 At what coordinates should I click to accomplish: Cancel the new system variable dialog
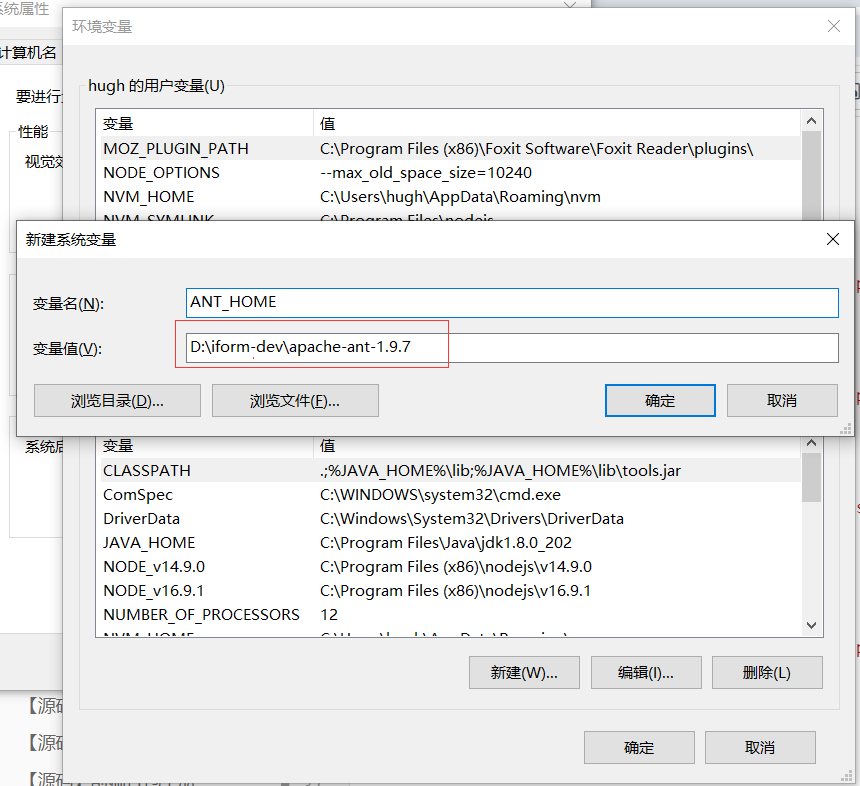(x=782, y=401)
